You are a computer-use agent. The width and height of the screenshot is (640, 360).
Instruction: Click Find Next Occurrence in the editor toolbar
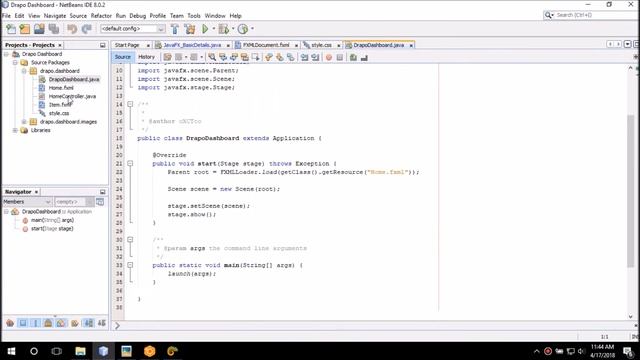(234, 58)
